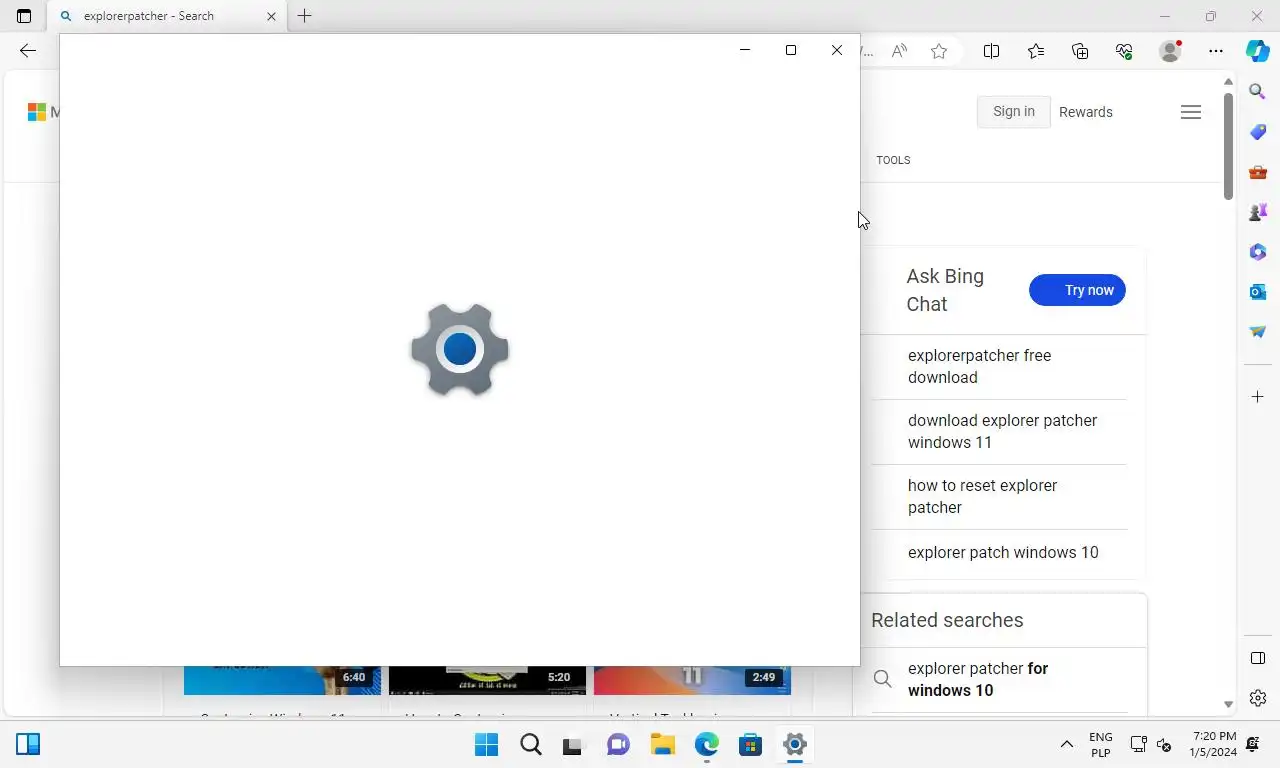Add an app to Edge sidebar
1280x768 pixels.
1258,397
